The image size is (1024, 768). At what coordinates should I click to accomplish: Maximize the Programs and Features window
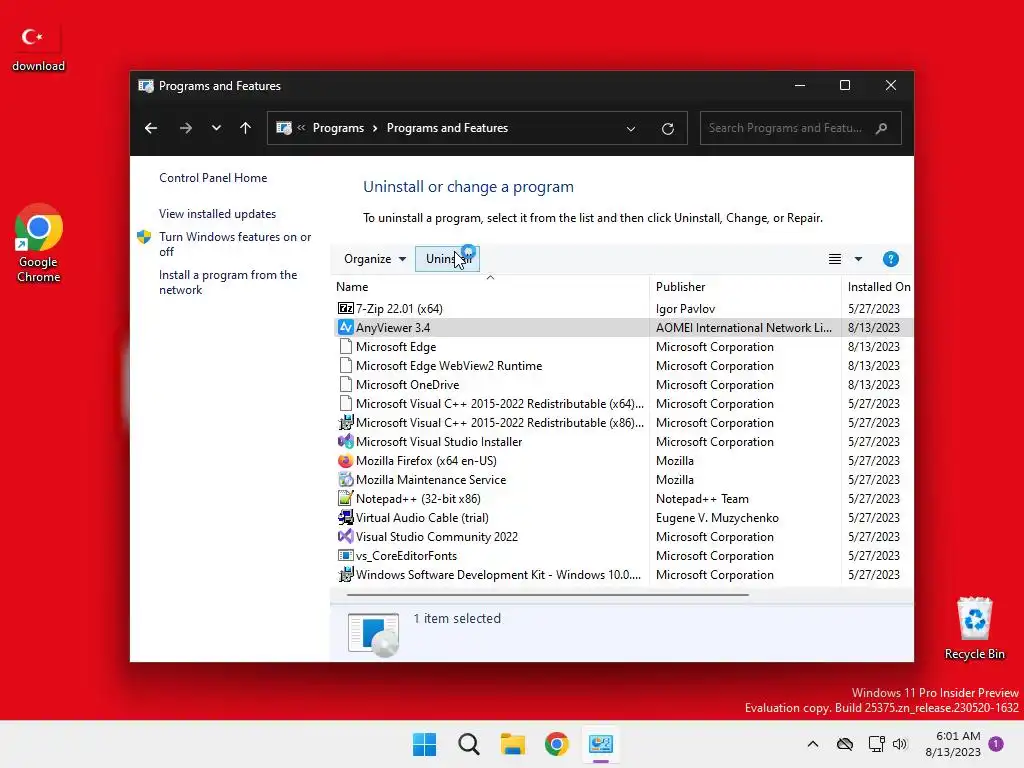pyautogui.click(x=845, y=86)
